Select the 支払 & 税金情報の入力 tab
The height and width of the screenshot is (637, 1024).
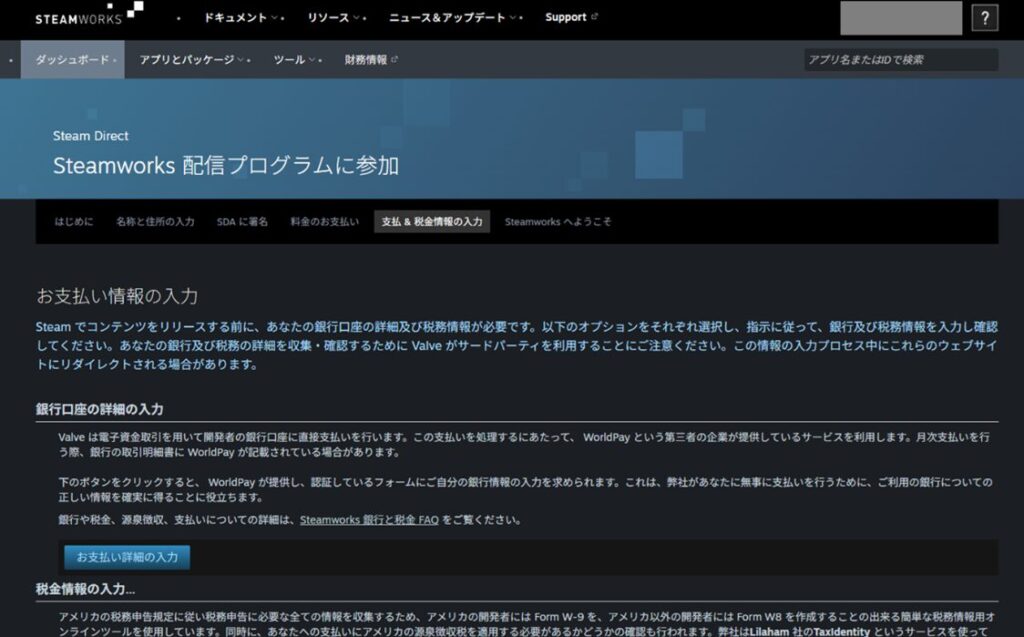coord(432,222)
